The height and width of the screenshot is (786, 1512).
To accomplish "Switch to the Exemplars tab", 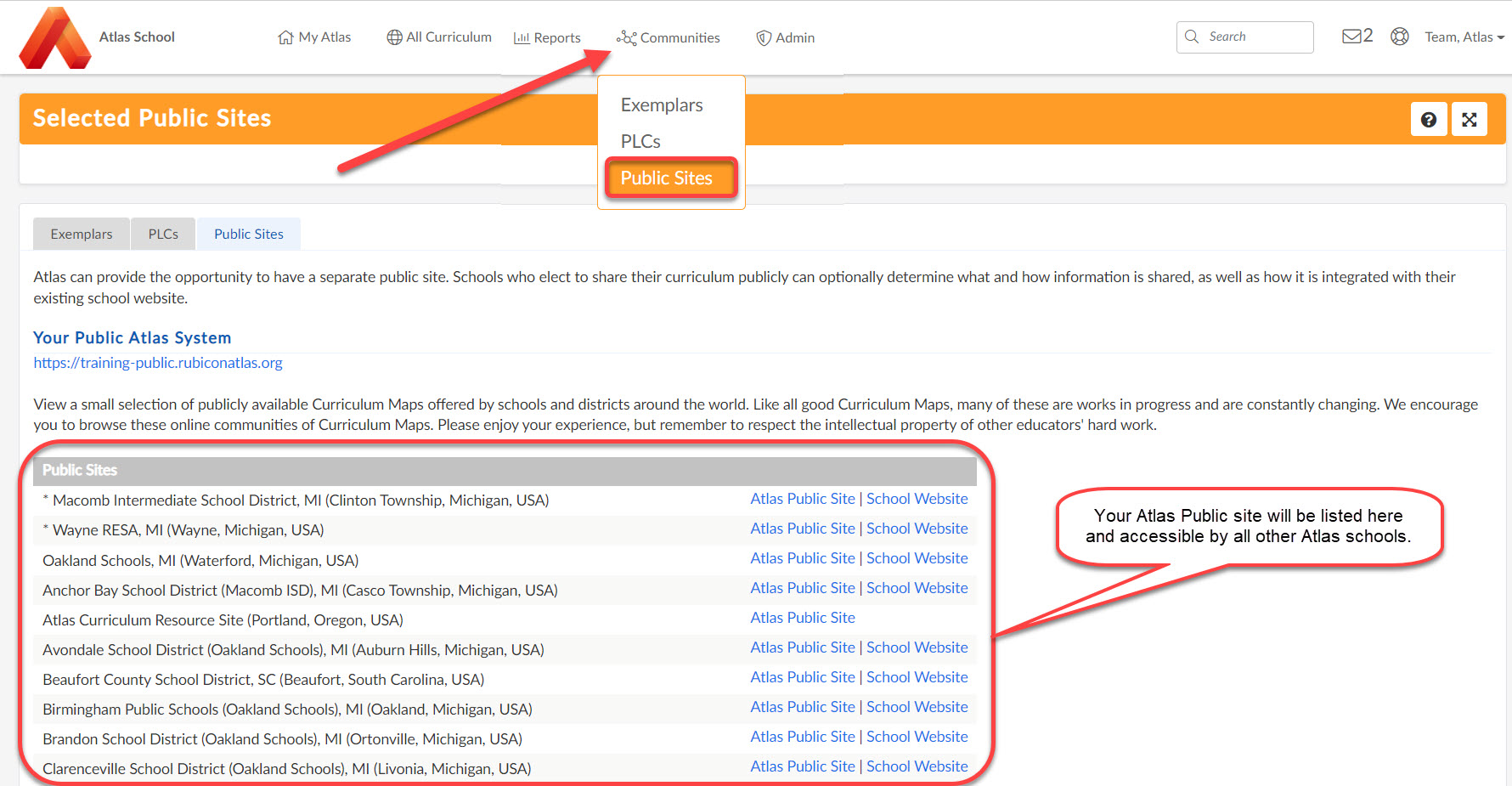I will pyautogui.click(x=82, y=234).
